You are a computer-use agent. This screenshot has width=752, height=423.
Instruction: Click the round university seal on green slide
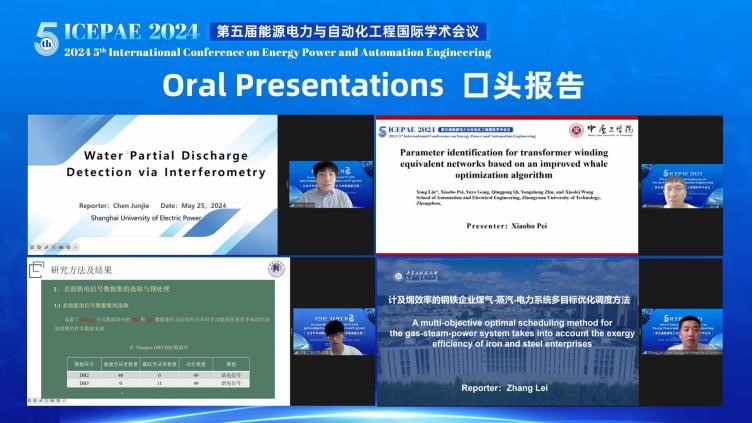pyautogui.click(x=275, y=268)
